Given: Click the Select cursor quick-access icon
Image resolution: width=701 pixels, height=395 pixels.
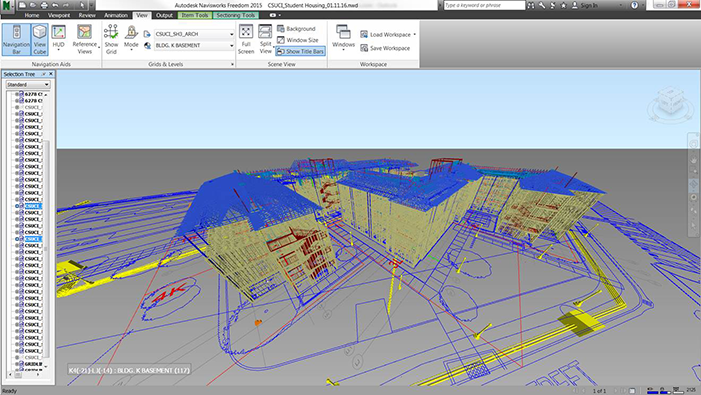Looking at the screenshot, I should 82,5.
